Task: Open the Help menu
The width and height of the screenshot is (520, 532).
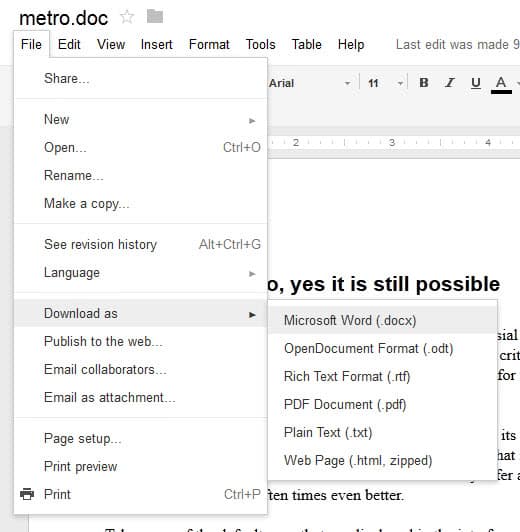Action: (x=351, y=44)
